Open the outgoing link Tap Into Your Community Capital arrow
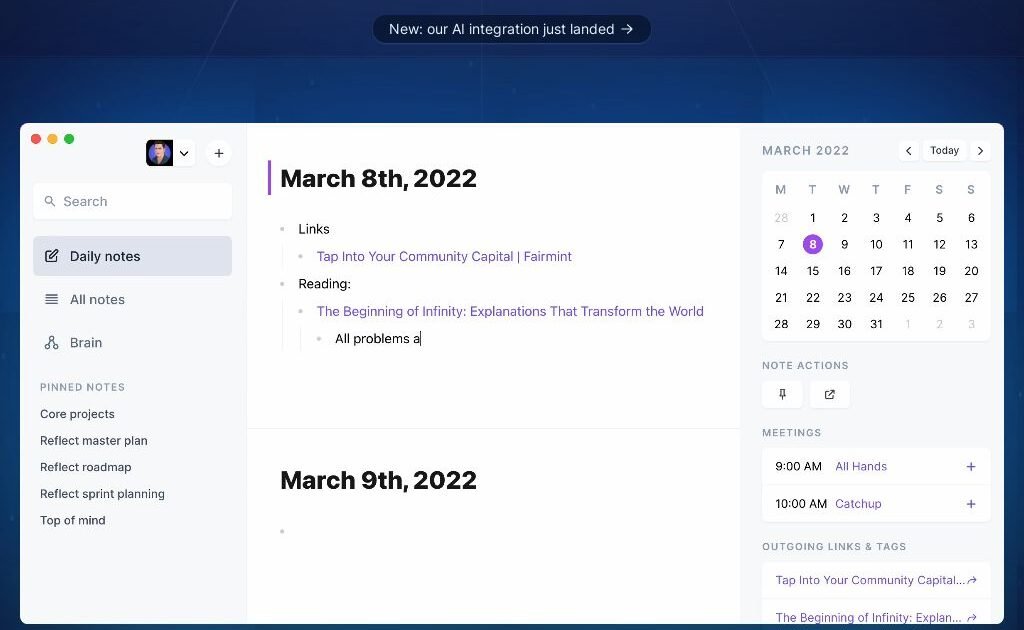Viewport: 1024px width, 630px height. (971, 580)
